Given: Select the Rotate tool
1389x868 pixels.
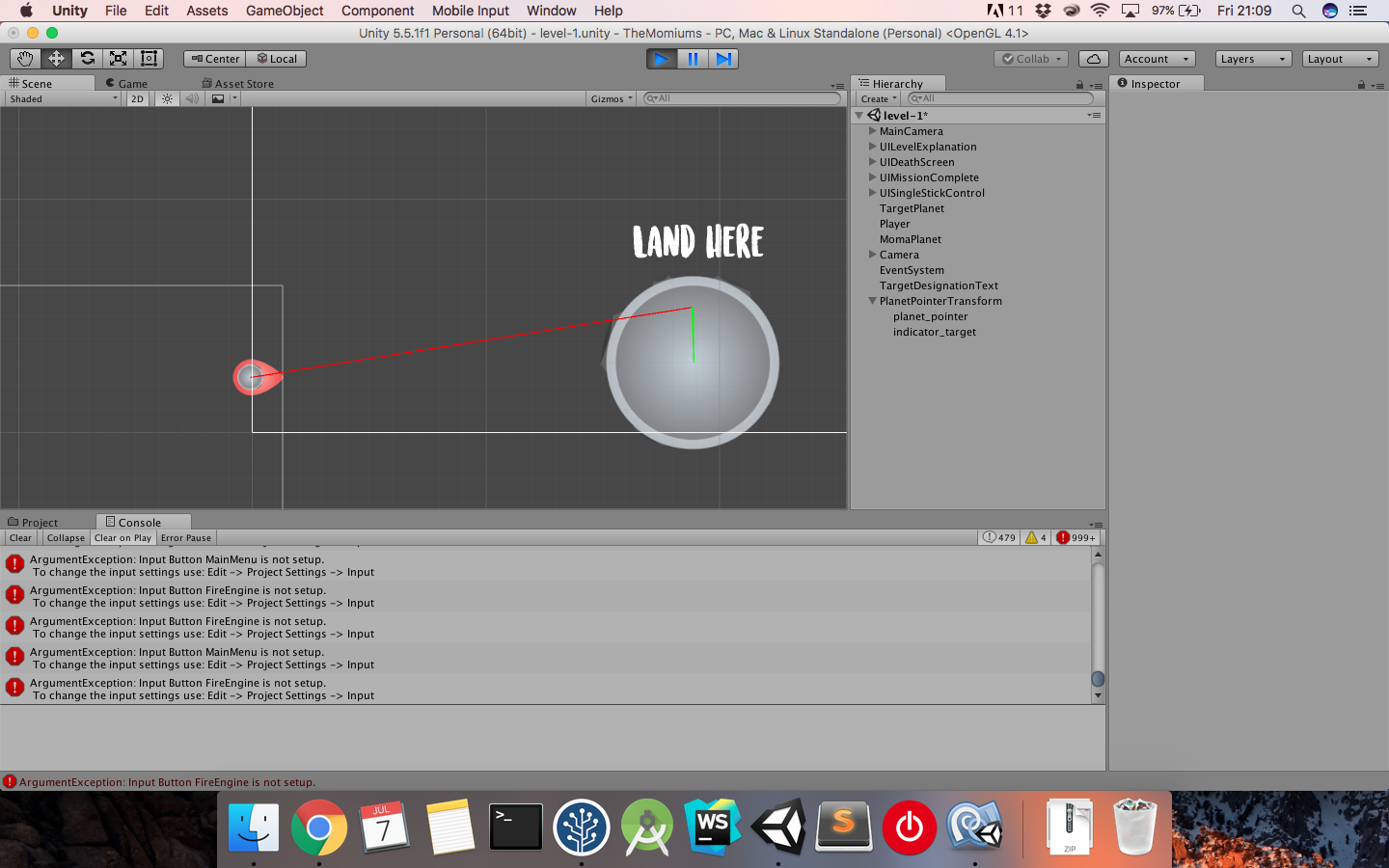Looking at the screenshot, I should 87,59.
